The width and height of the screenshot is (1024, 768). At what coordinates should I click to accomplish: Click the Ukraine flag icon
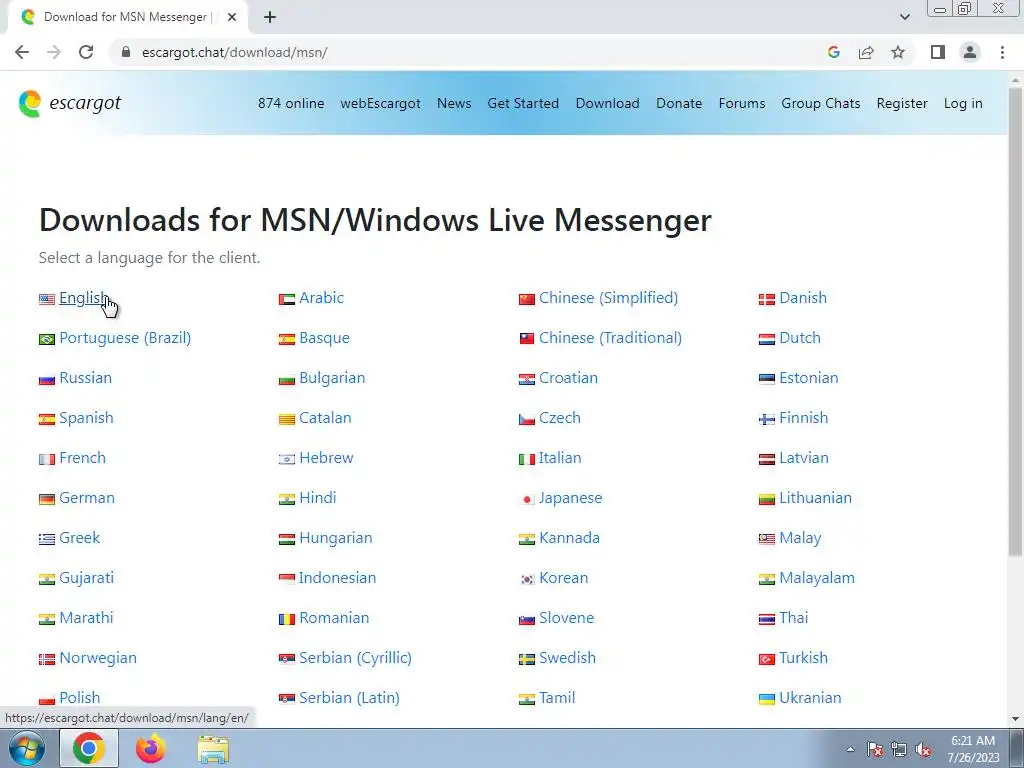click(x=767, y=699)
